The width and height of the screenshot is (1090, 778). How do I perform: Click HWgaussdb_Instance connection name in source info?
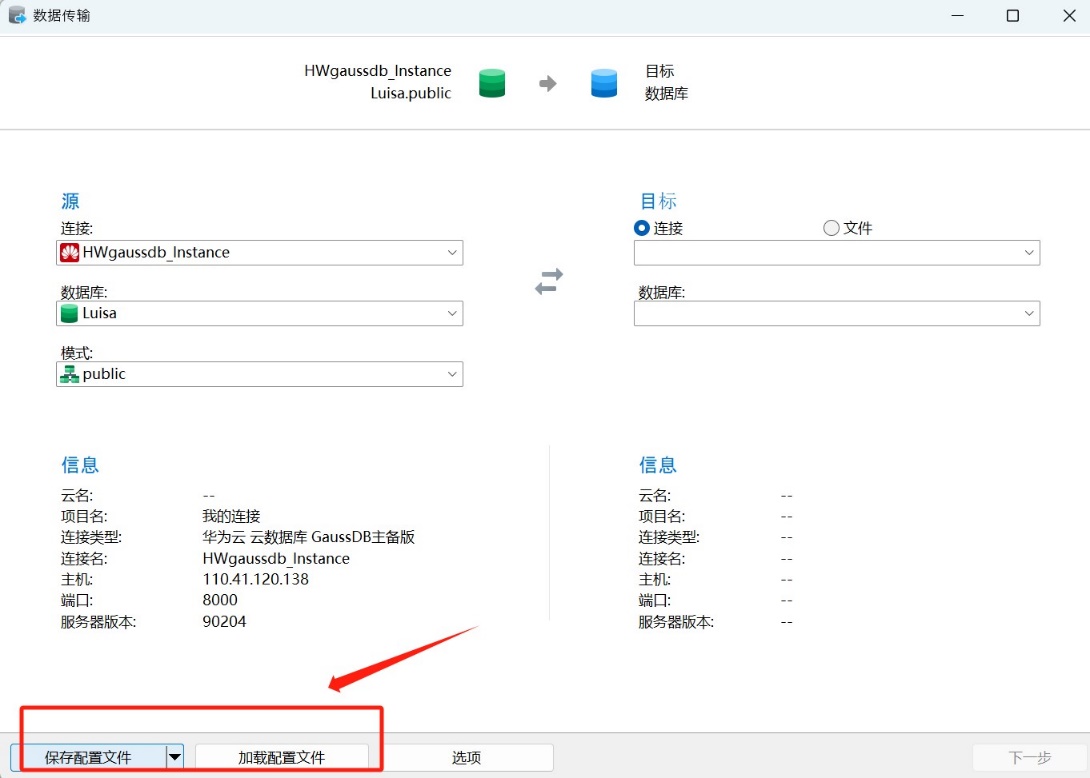pos(276,558)
